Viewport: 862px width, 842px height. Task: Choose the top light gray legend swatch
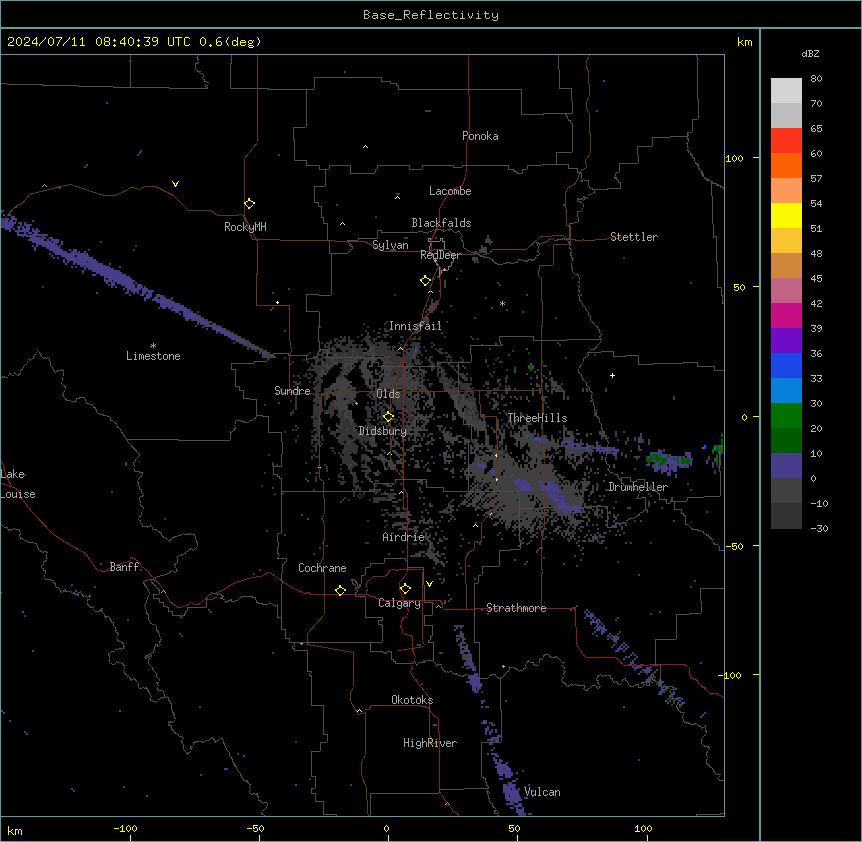786,90
